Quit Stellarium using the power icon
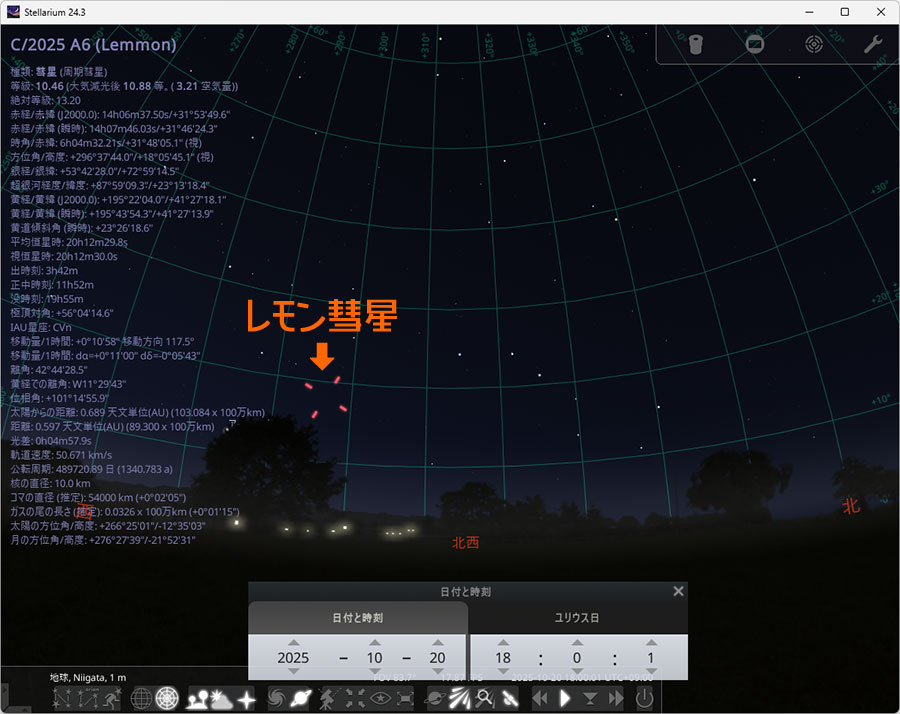The height and width of the screenshot is (714, 900). (x=645, y=698)
